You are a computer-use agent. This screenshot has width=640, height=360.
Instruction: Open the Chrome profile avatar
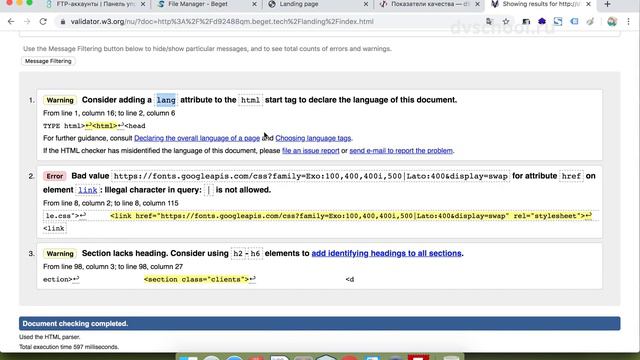point(611,22)
